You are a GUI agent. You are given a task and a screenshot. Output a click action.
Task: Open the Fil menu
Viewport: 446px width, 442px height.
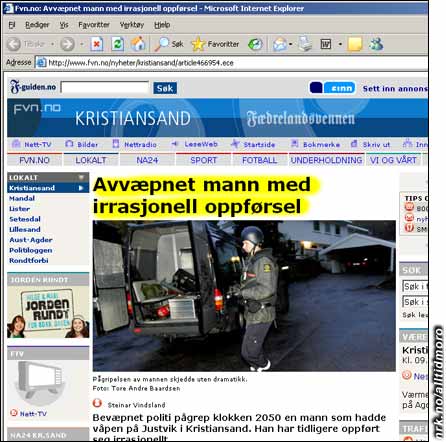[12, 25]
